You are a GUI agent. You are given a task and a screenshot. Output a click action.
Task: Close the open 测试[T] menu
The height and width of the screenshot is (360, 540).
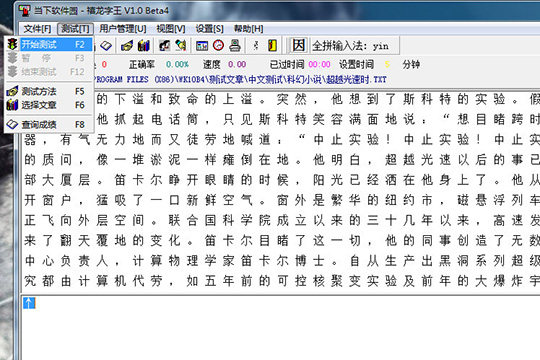point(75,29)
